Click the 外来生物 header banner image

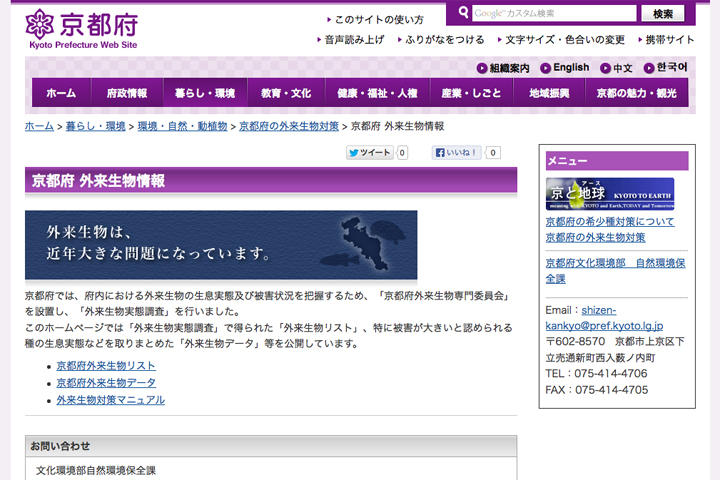click(x=221, y=245)
